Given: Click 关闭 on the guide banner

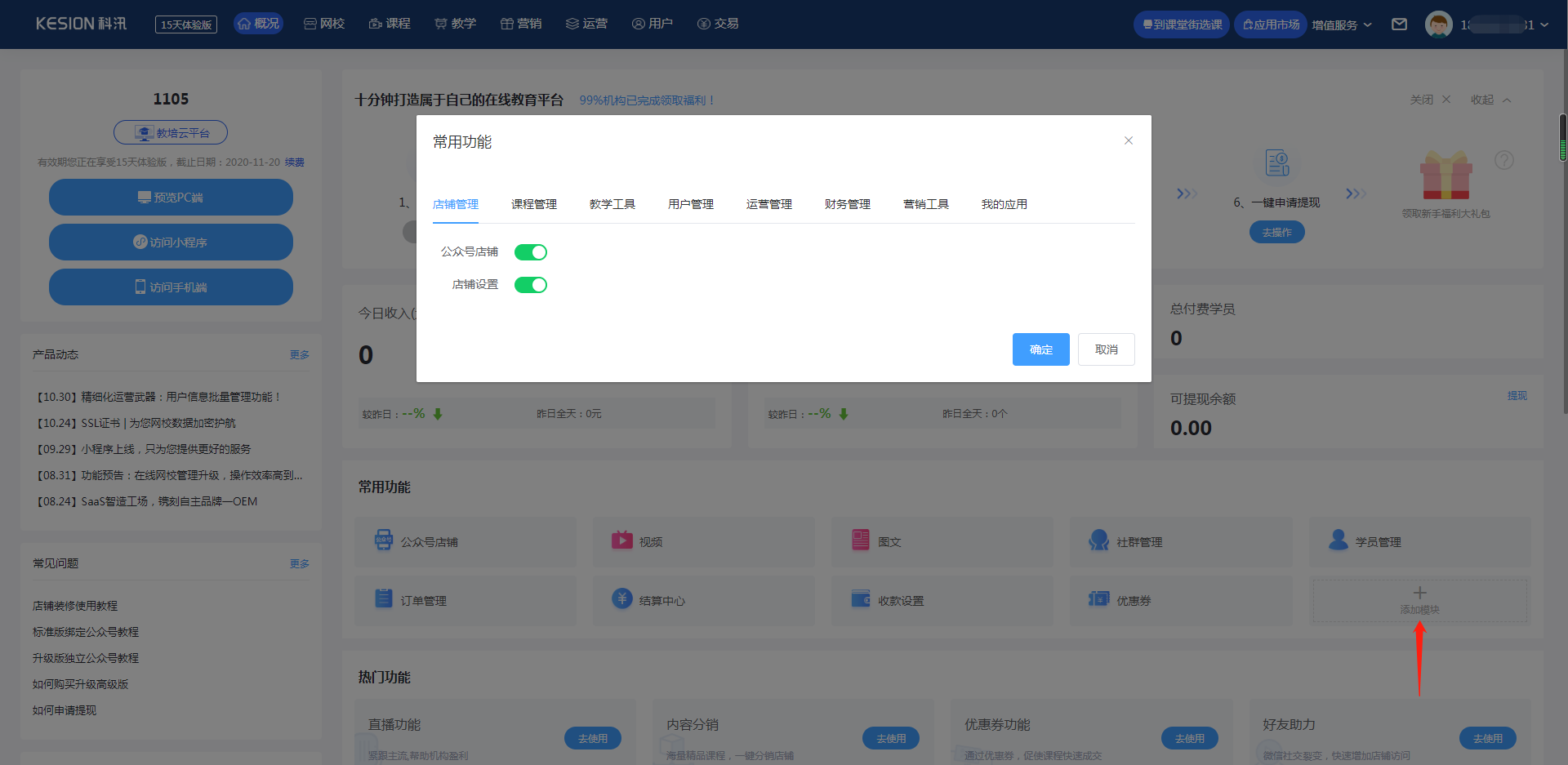Looking at the screenshot, I should [1430, 100].
